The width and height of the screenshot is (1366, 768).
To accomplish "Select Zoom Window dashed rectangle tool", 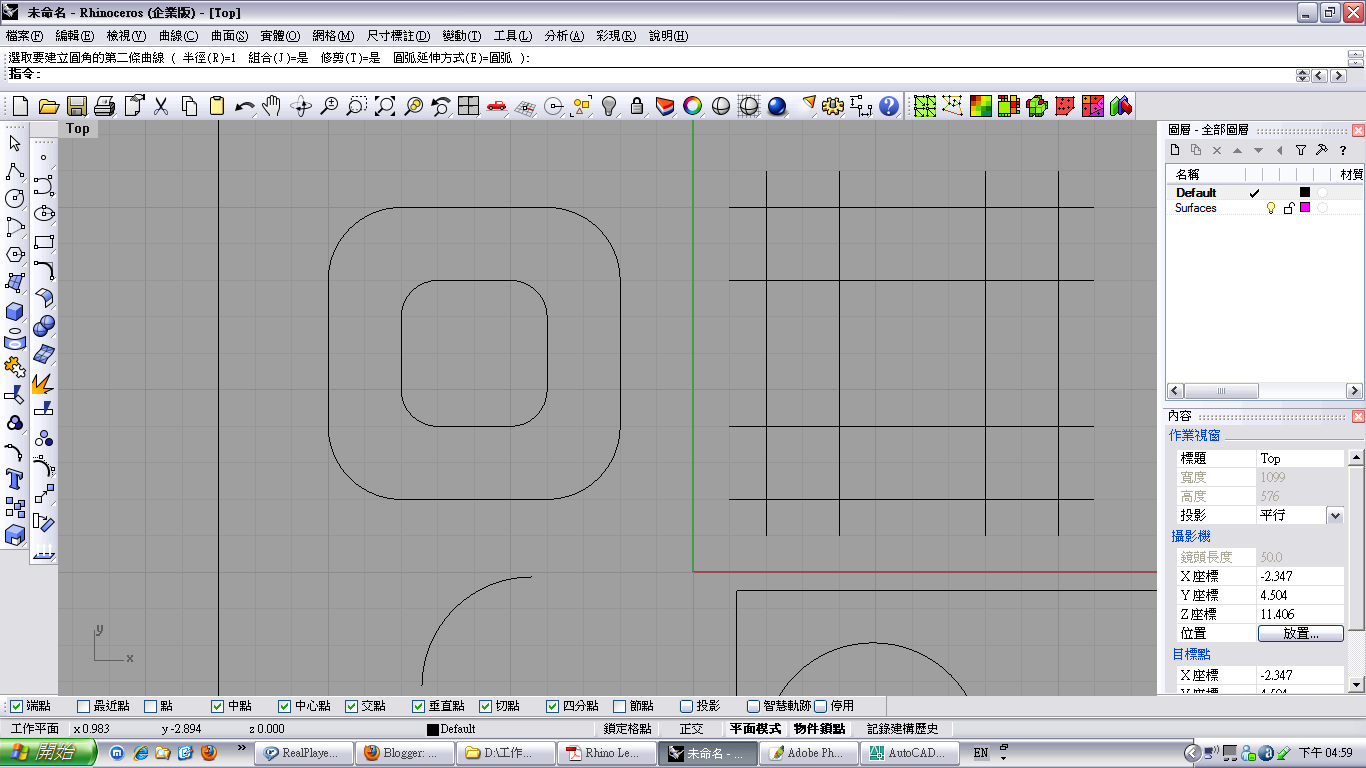I will coord(357,105).
